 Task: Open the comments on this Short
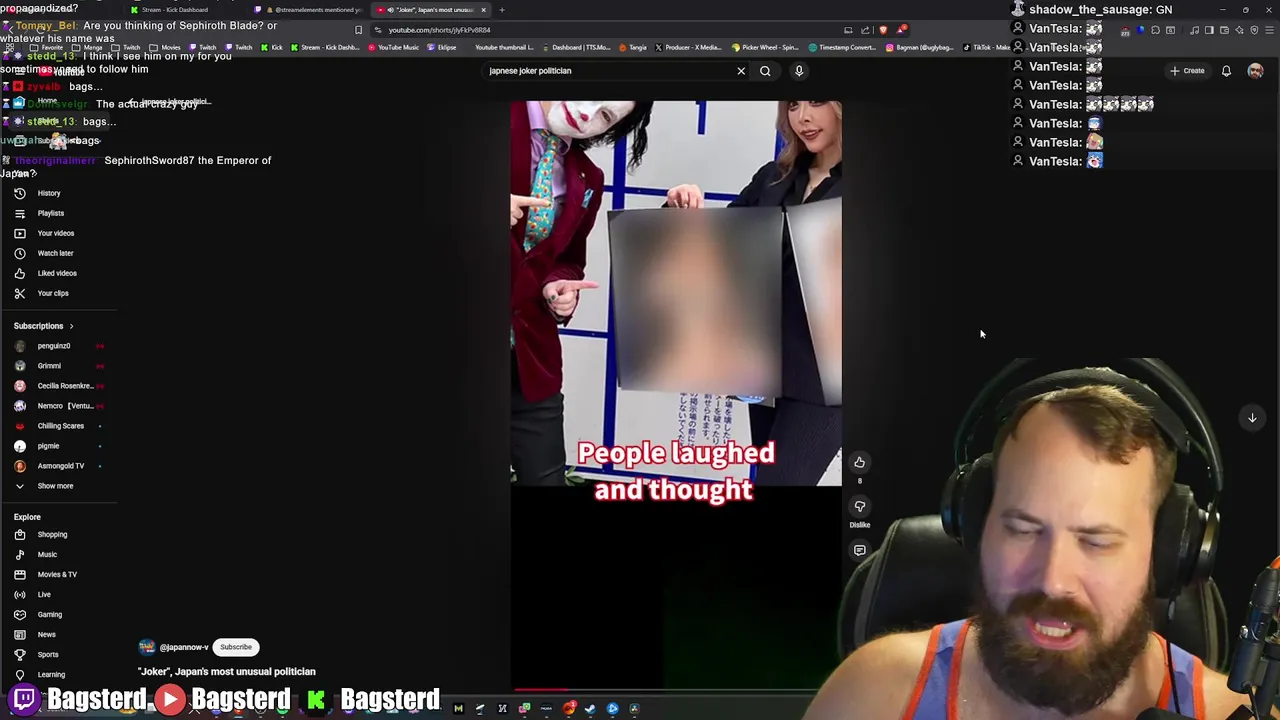pyautogui.click(x=859, y=550)
